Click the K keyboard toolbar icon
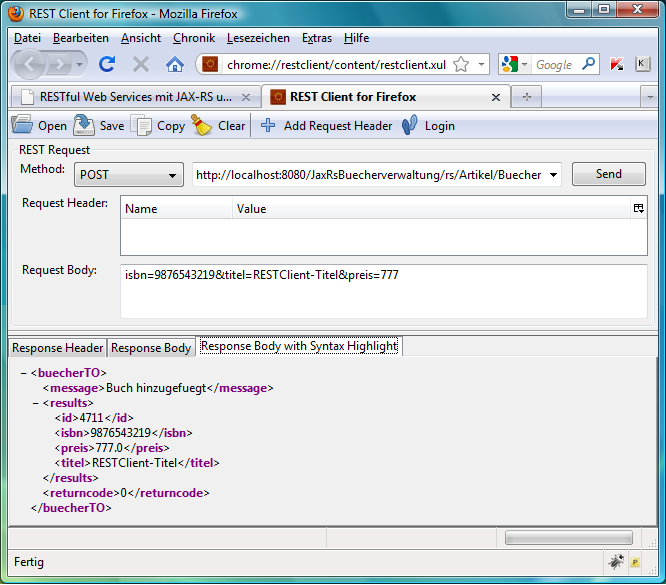Viewport: 666px width, 585px height. (x=642, y=64)
